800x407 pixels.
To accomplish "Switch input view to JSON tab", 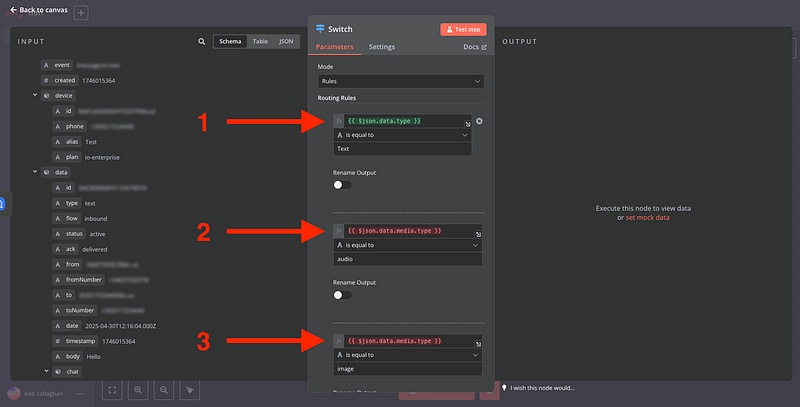I will pos(286,42).
